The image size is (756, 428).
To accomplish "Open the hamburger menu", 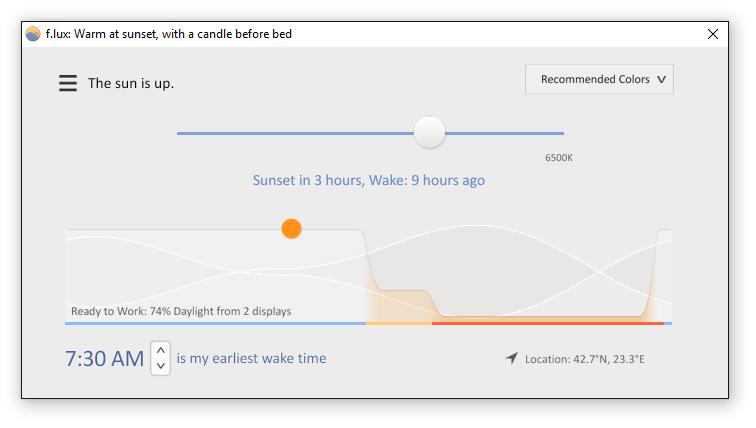I will click(x=68, y=83).
